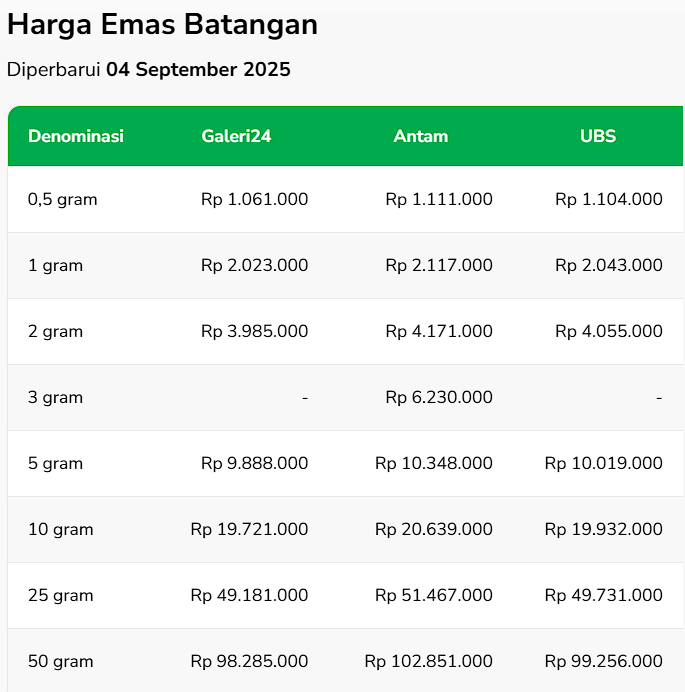685x692 pixels.
Task: Click UBS 5 gram price Rp 10.019.000
Action: point(604,463)
